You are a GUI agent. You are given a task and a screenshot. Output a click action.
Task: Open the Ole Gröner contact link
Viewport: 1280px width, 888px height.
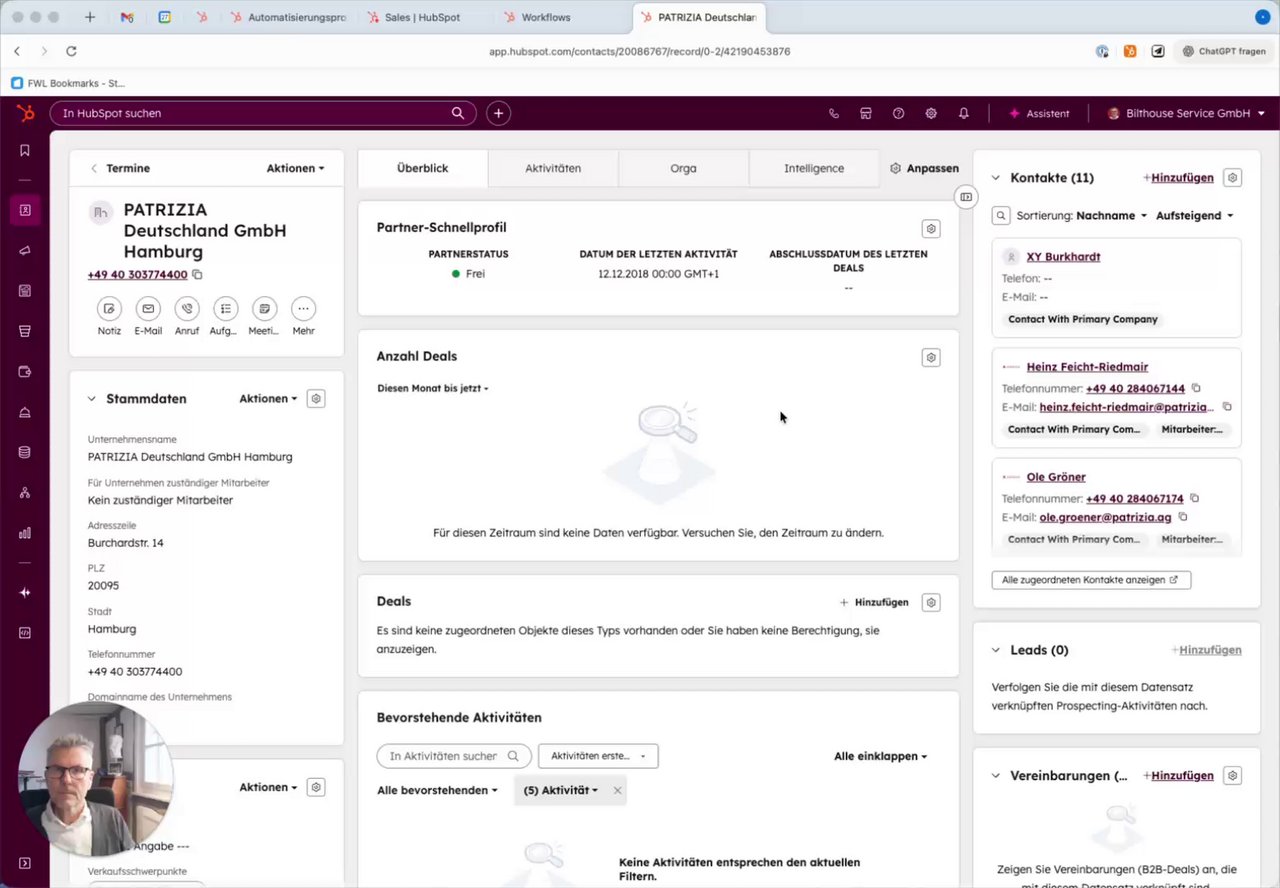(1056, 477)
